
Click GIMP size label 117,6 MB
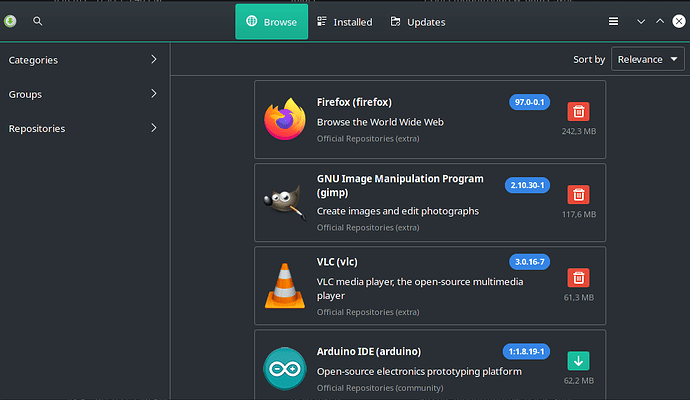pos(579,214)
